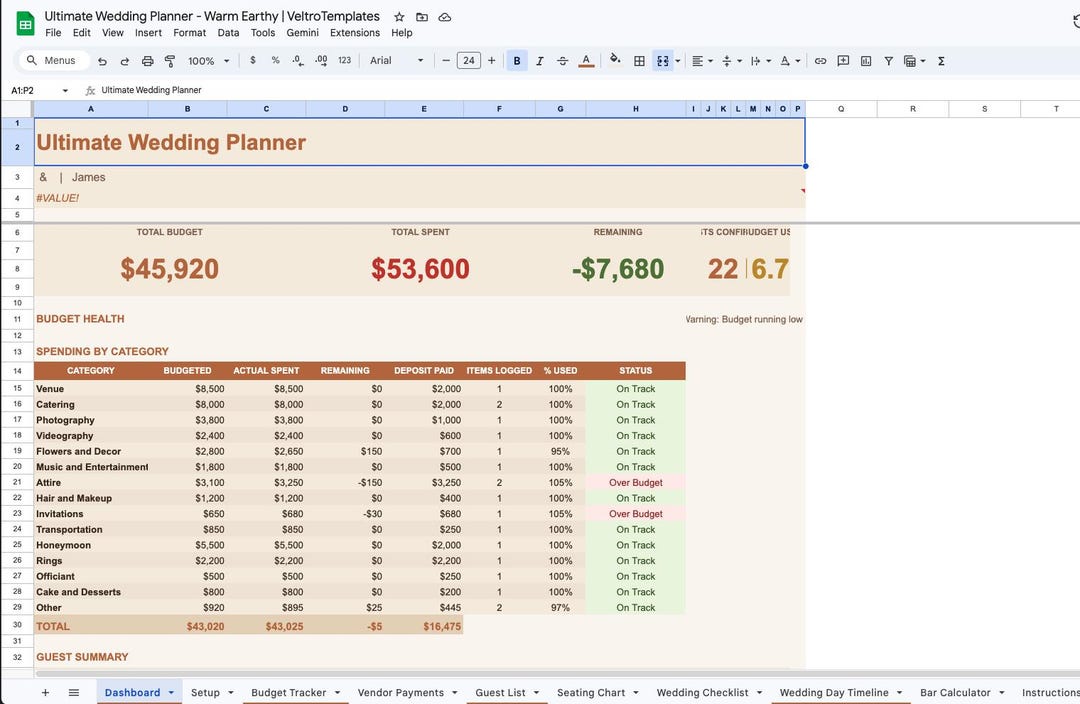
Task: Format as currency with dollar icon
Action: tap(253, 61)
